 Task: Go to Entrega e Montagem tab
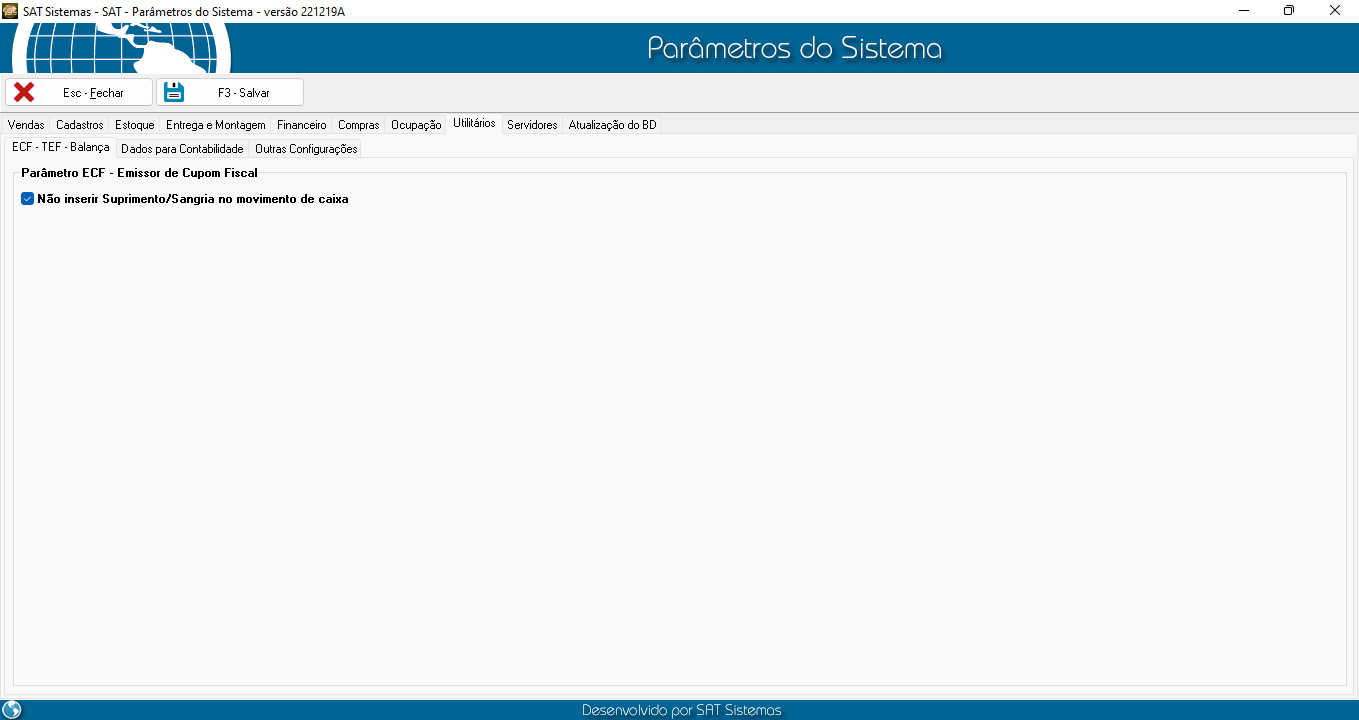tap(216, 125)
